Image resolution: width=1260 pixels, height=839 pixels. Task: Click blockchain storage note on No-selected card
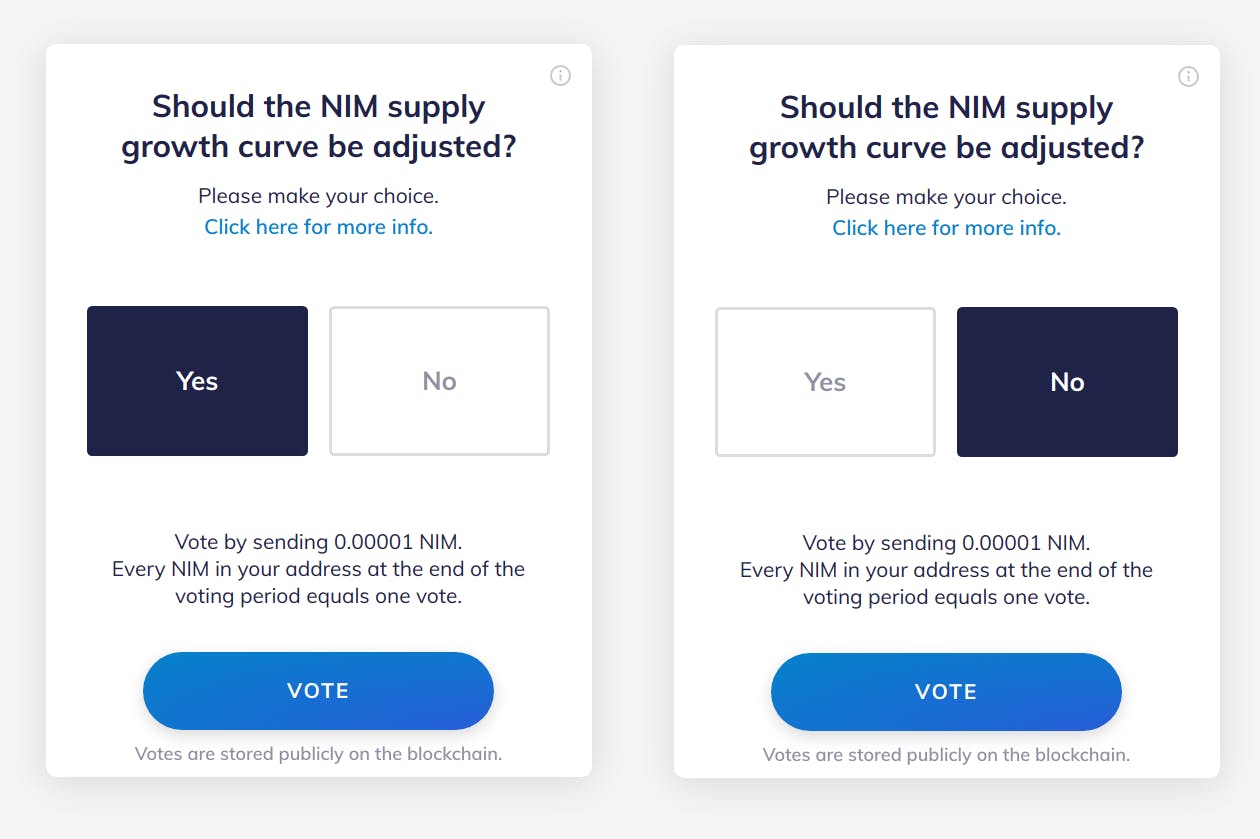(946, 755)
